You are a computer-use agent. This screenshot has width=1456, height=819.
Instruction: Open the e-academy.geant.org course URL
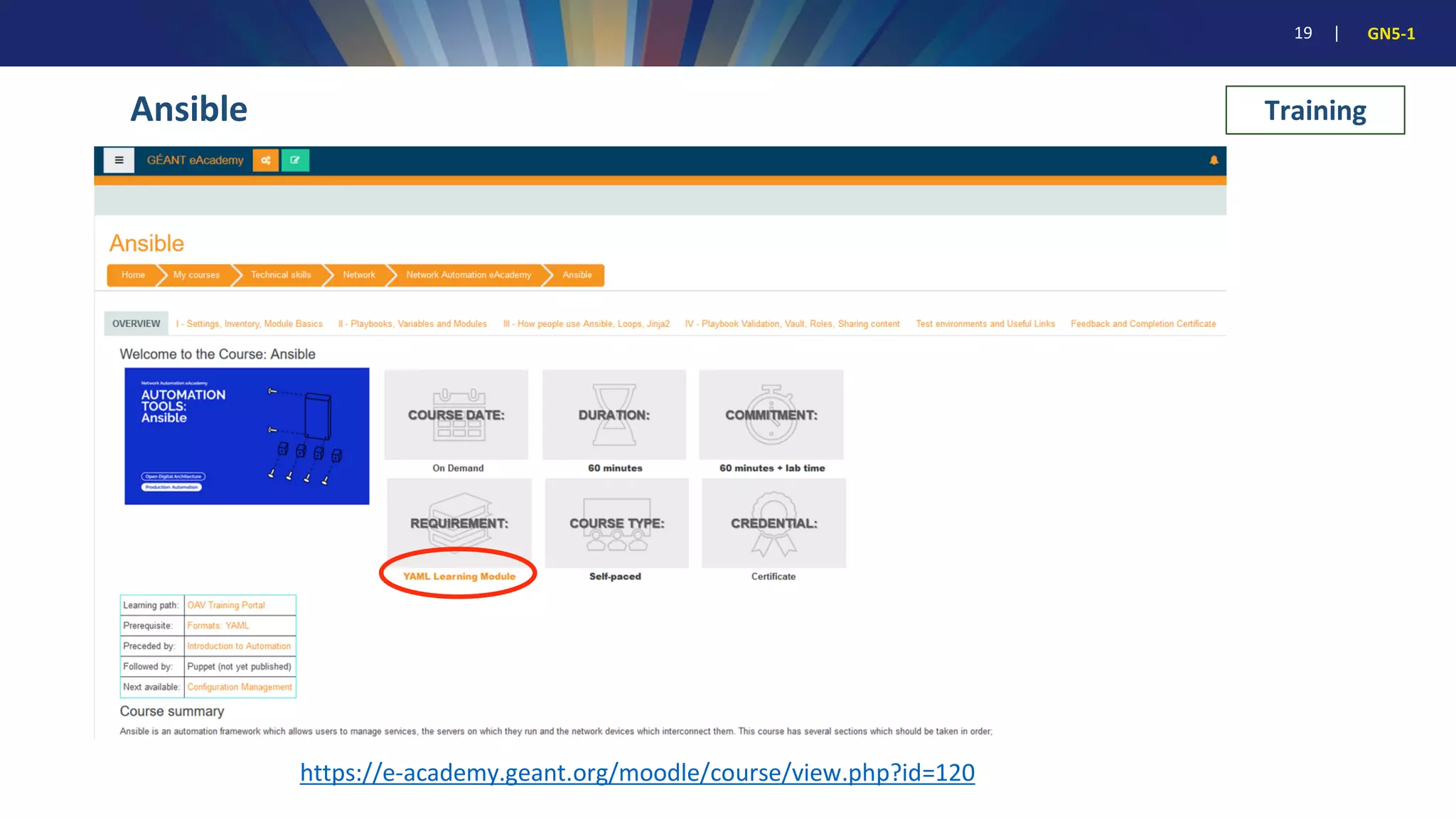[637, 773]
